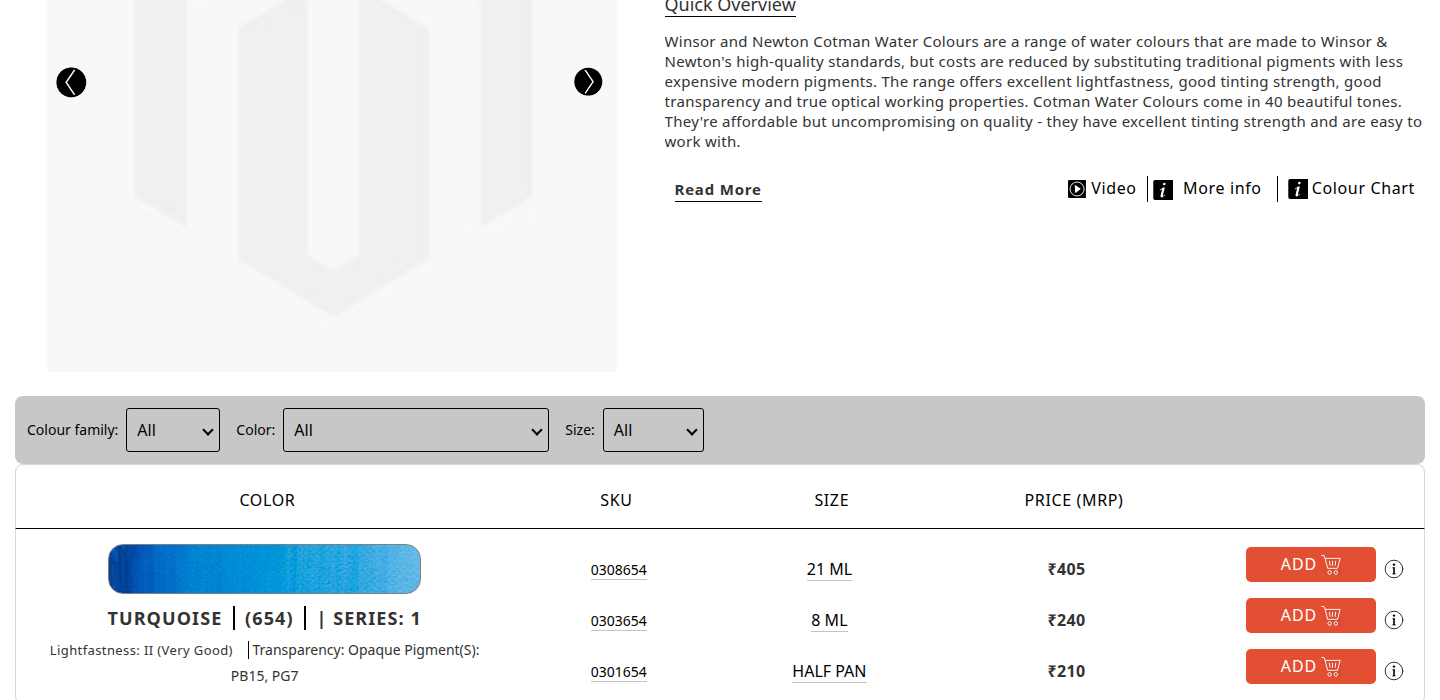Show info icon for 8 ML row
Screen dimensions: 1440x700
pyautogui.click(x=1394, y=620)
